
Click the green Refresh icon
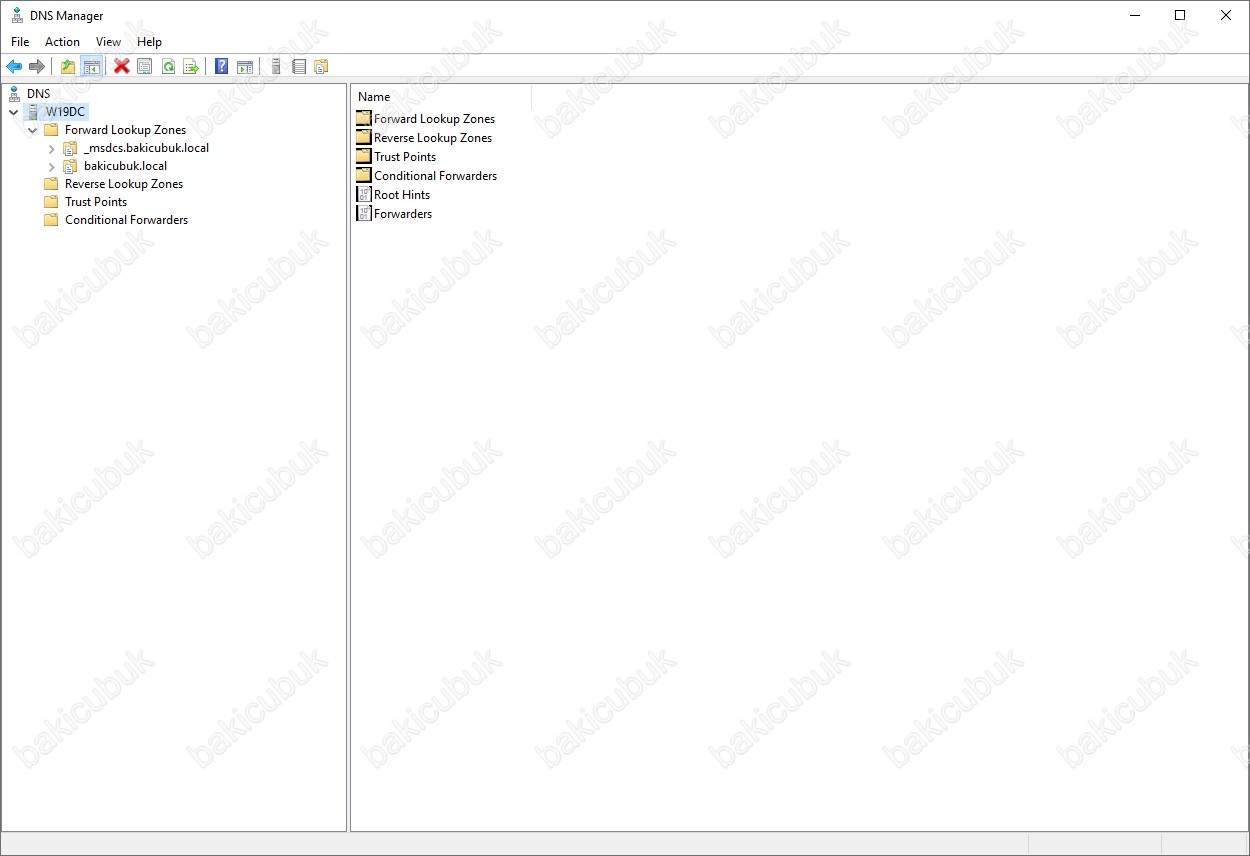pos(168,67)
